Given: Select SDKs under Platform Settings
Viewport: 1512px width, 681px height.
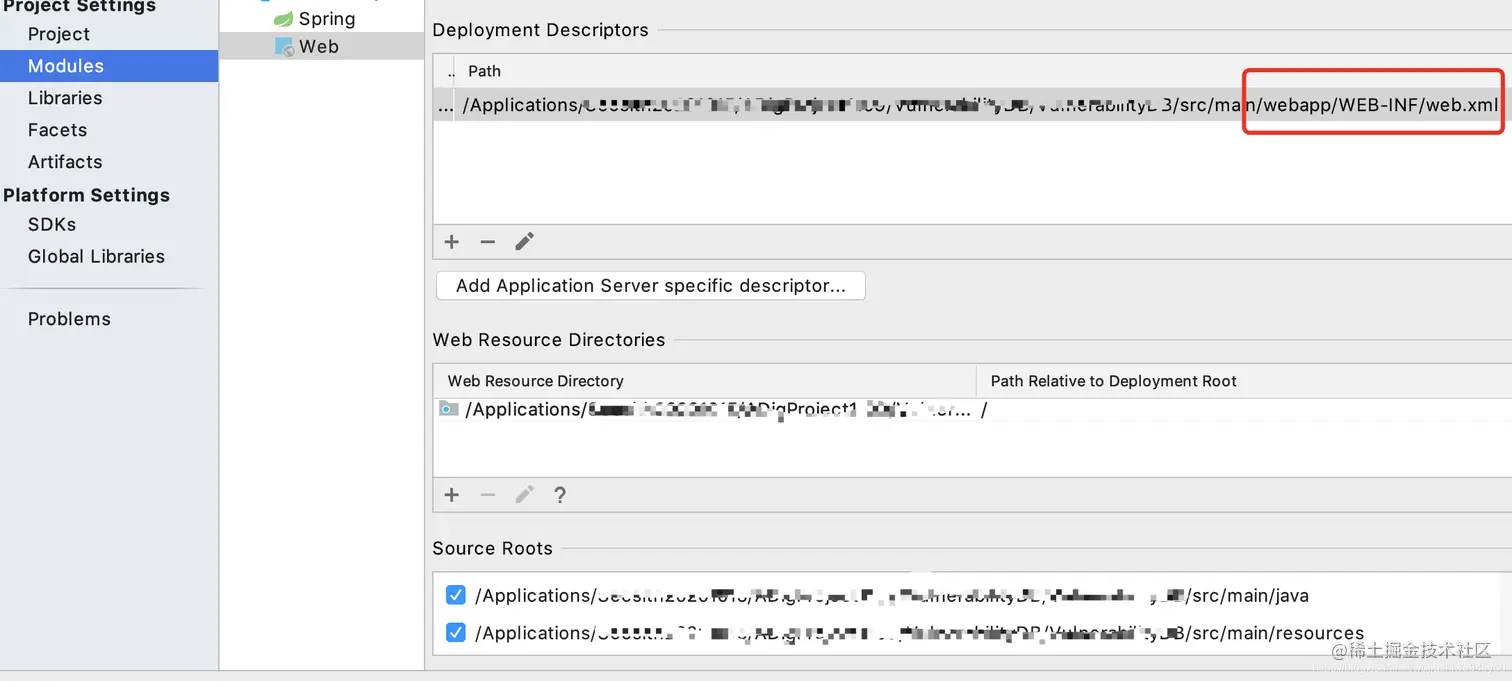Looking at the screenshot, I should tap(52, 225).
